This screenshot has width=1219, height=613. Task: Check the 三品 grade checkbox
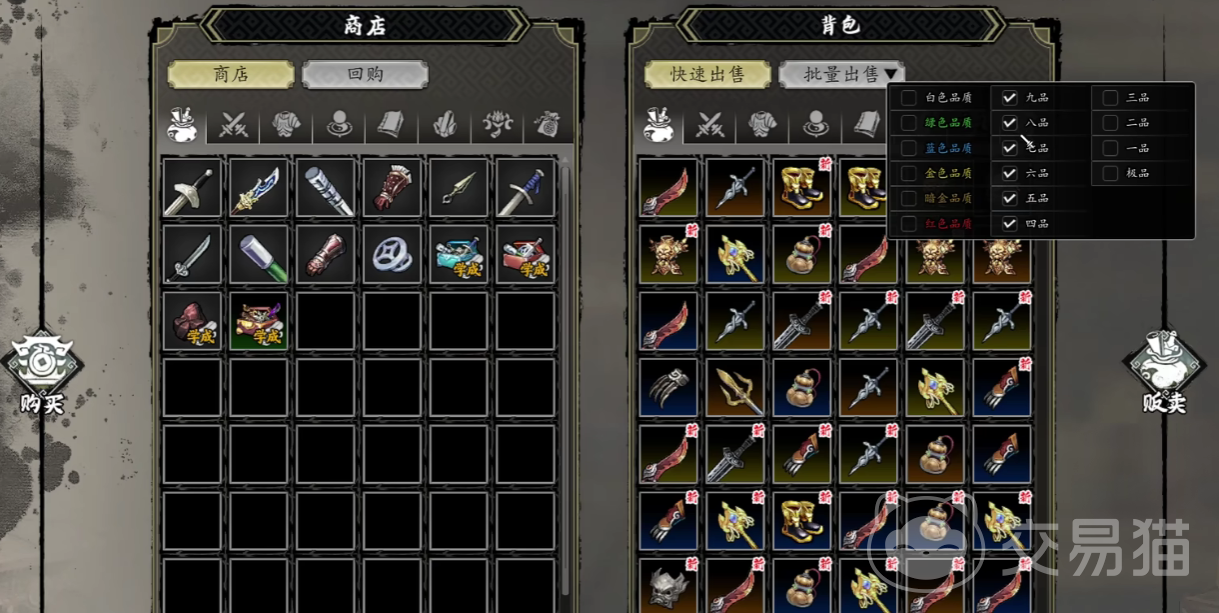1110,97
